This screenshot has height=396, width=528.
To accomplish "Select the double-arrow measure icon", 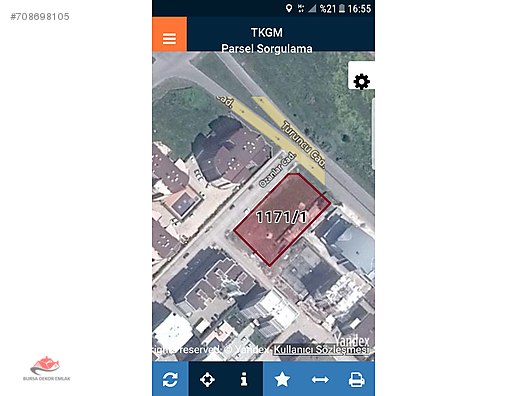I will [x=320, y=380].
